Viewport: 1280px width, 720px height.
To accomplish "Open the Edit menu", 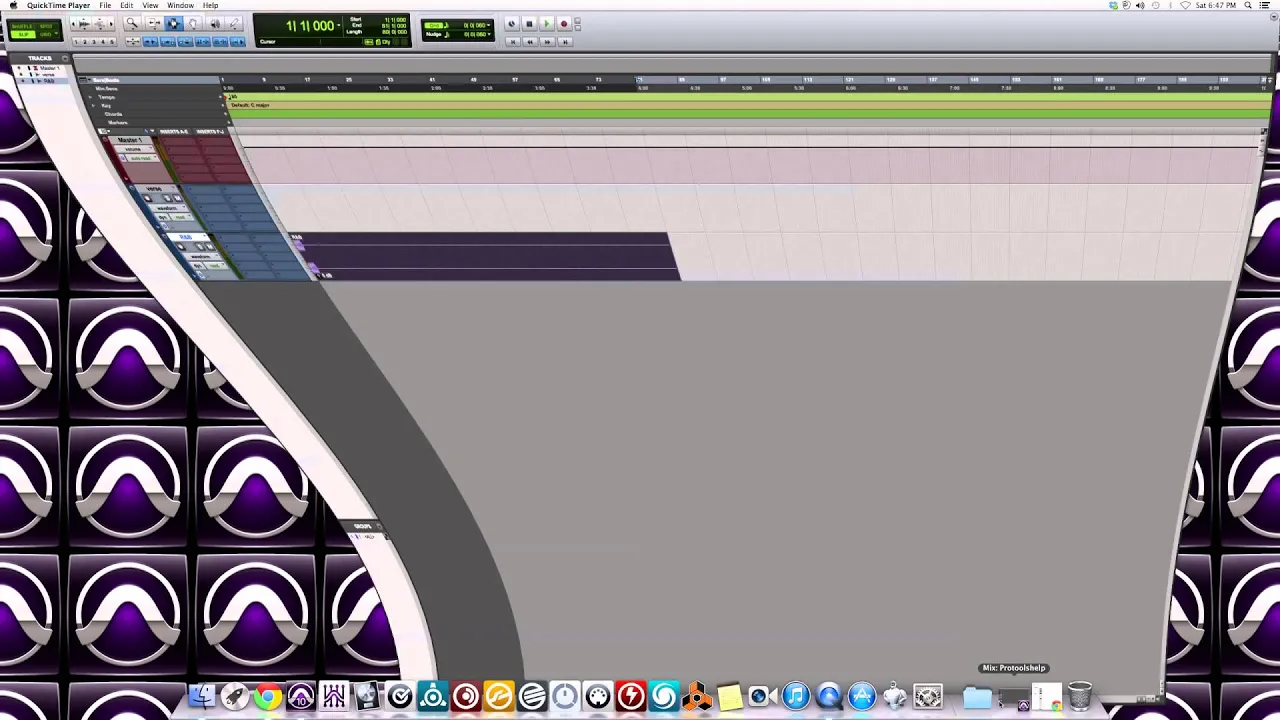I will tap(127, 5).
